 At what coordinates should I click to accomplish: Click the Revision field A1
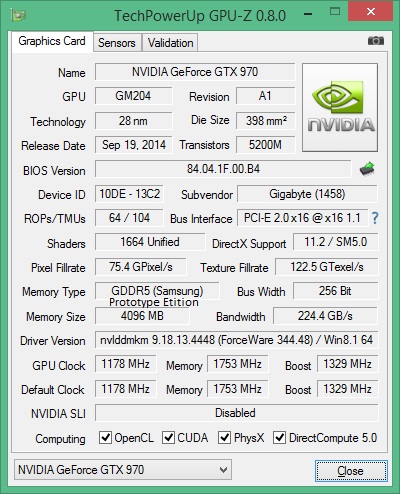pyautogui.click(x=266, y=96)
